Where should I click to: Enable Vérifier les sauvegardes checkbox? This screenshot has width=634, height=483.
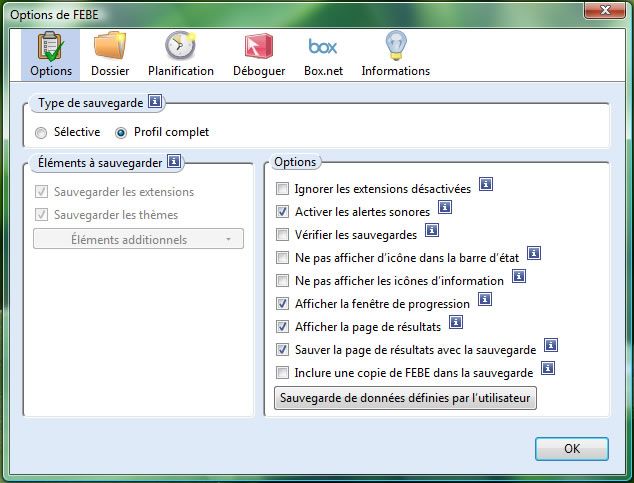click(x=282, y=234)
